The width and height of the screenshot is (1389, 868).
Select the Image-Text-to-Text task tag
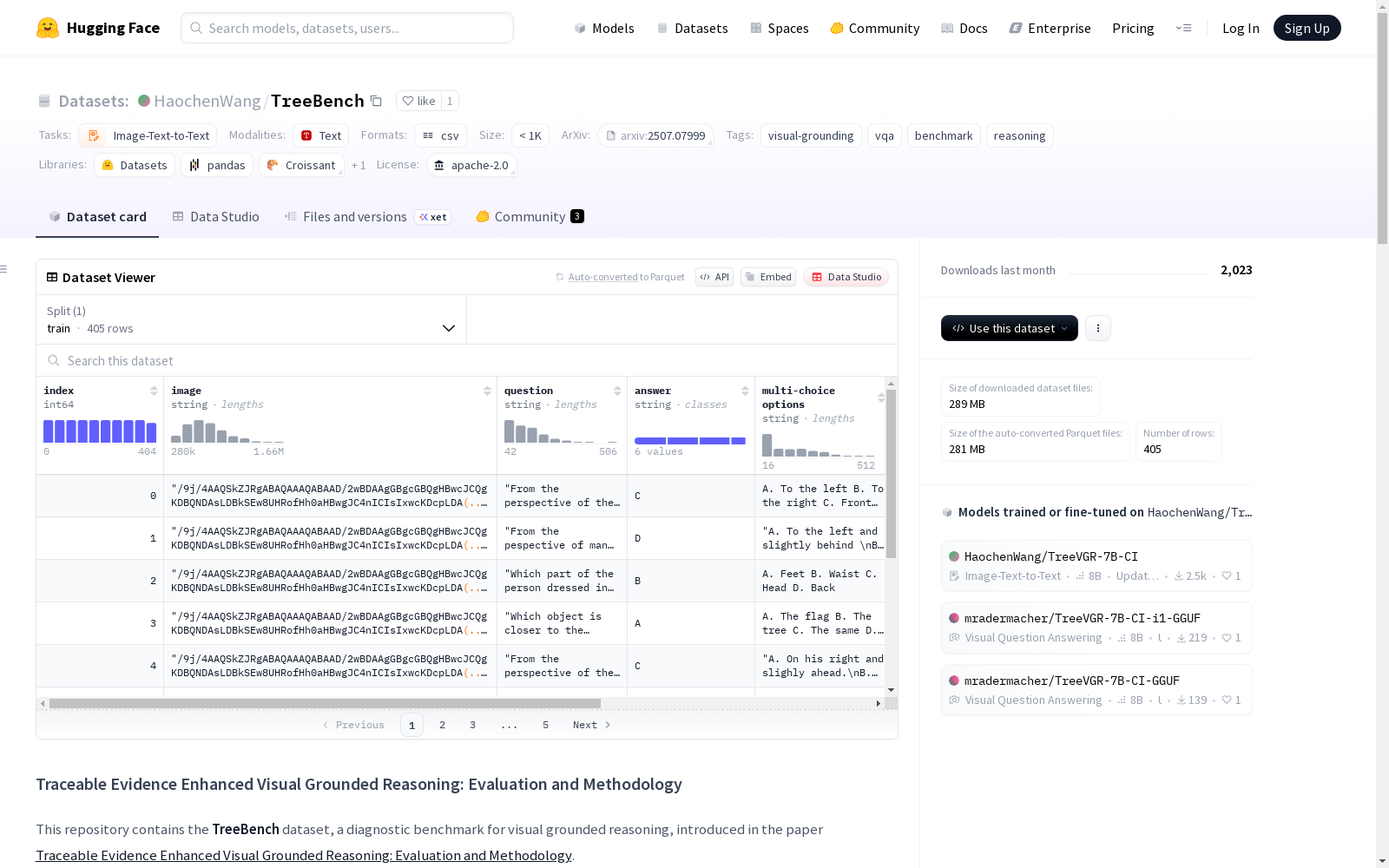pos(148,135)
